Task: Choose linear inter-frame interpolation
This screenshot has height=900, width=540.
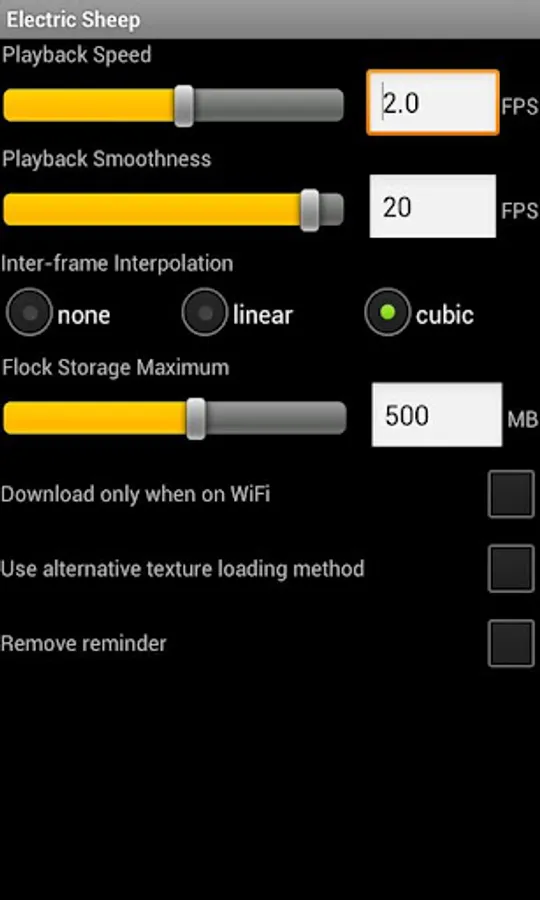Action: coord(205,312)
